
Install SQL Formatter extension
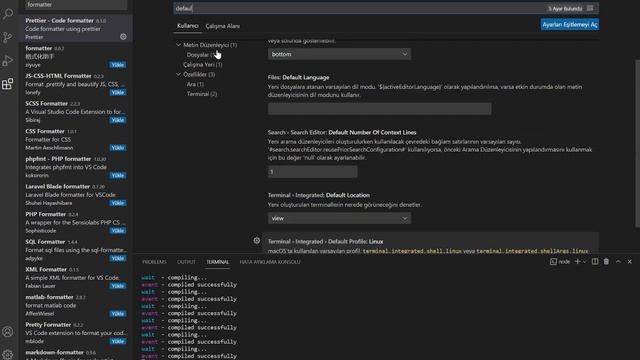tap(118, 258)
